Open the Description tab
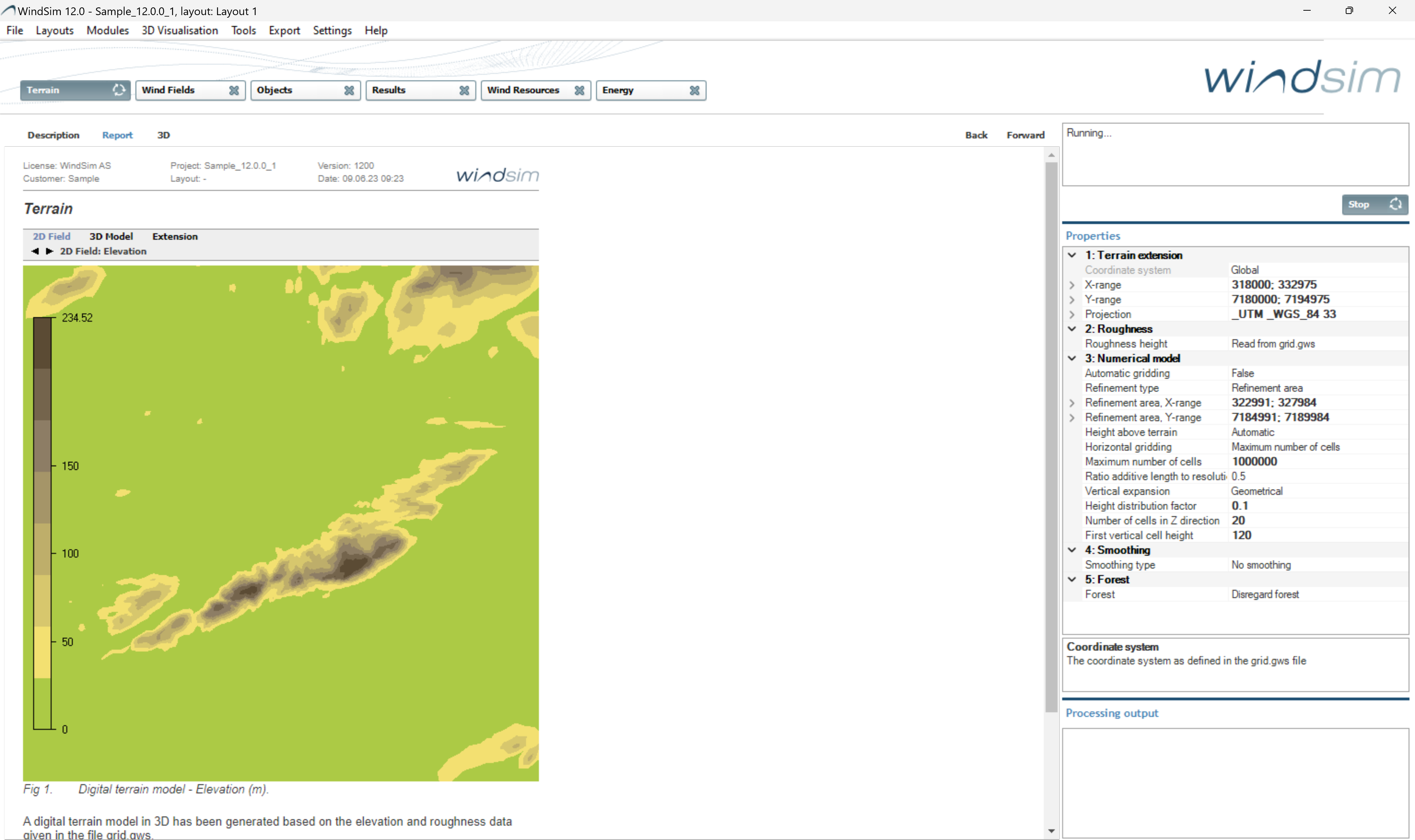The width and height of the screenshot is (1415, 840). 53,135
